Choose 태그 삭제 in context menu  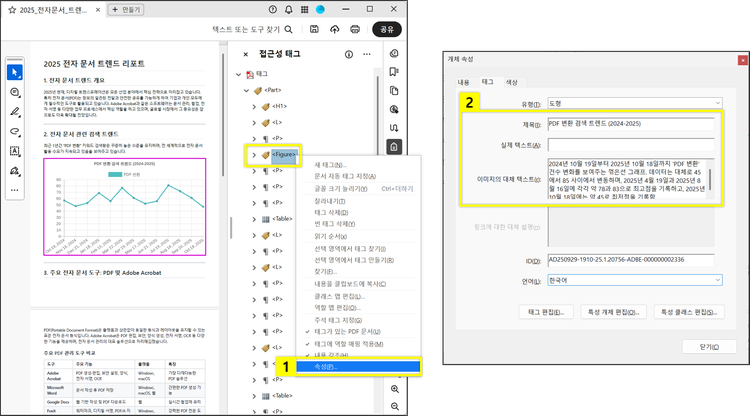coord(331,212)
